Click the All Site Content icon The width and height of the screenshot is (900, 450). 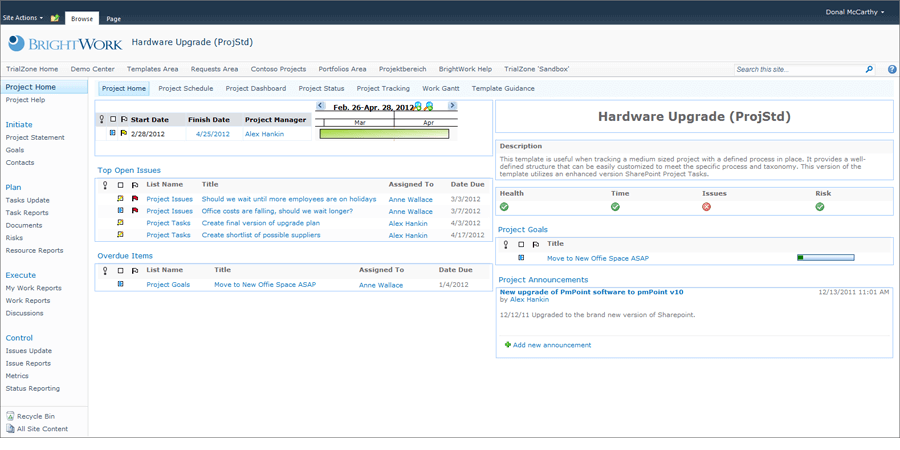(10, 429)
